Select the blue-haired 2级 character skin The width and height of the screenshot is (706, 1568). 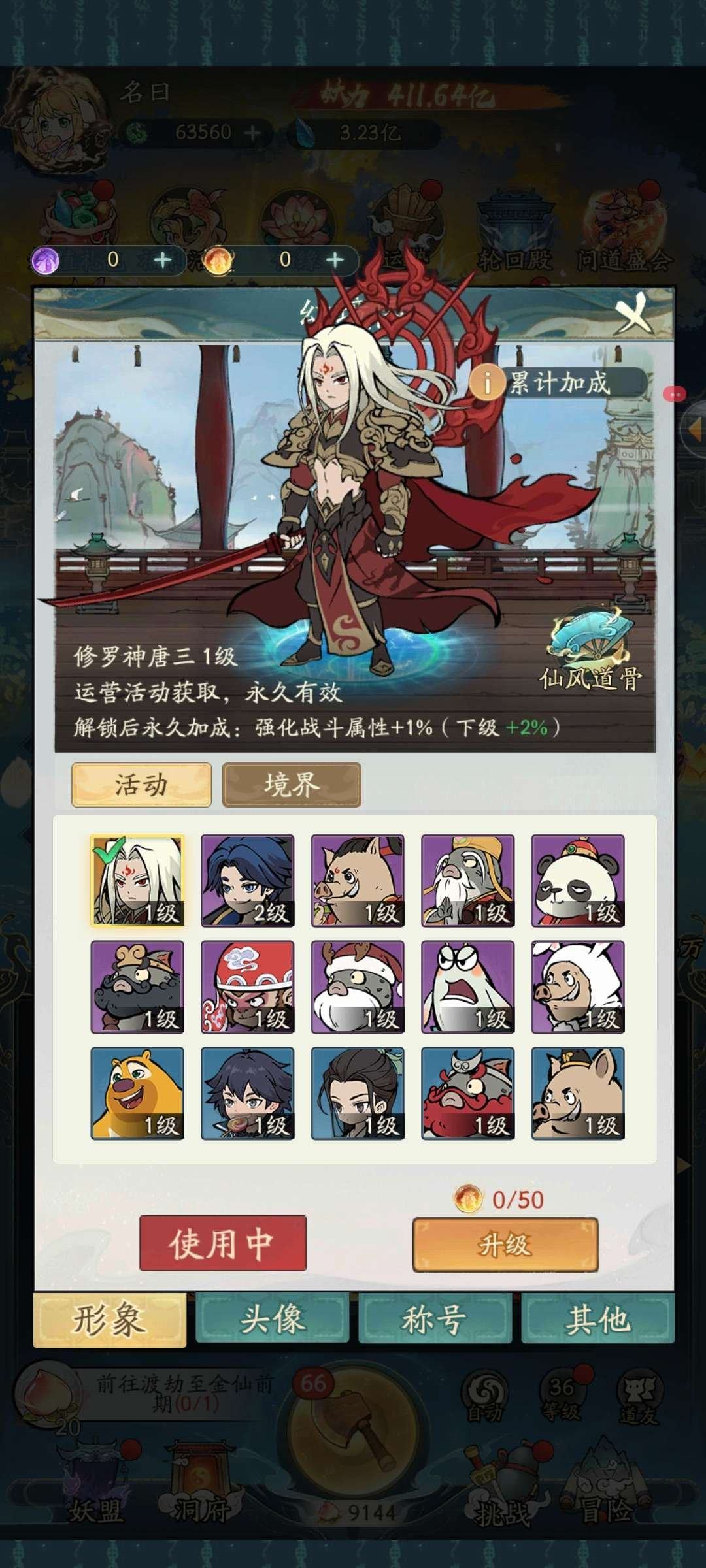point(248,881)
